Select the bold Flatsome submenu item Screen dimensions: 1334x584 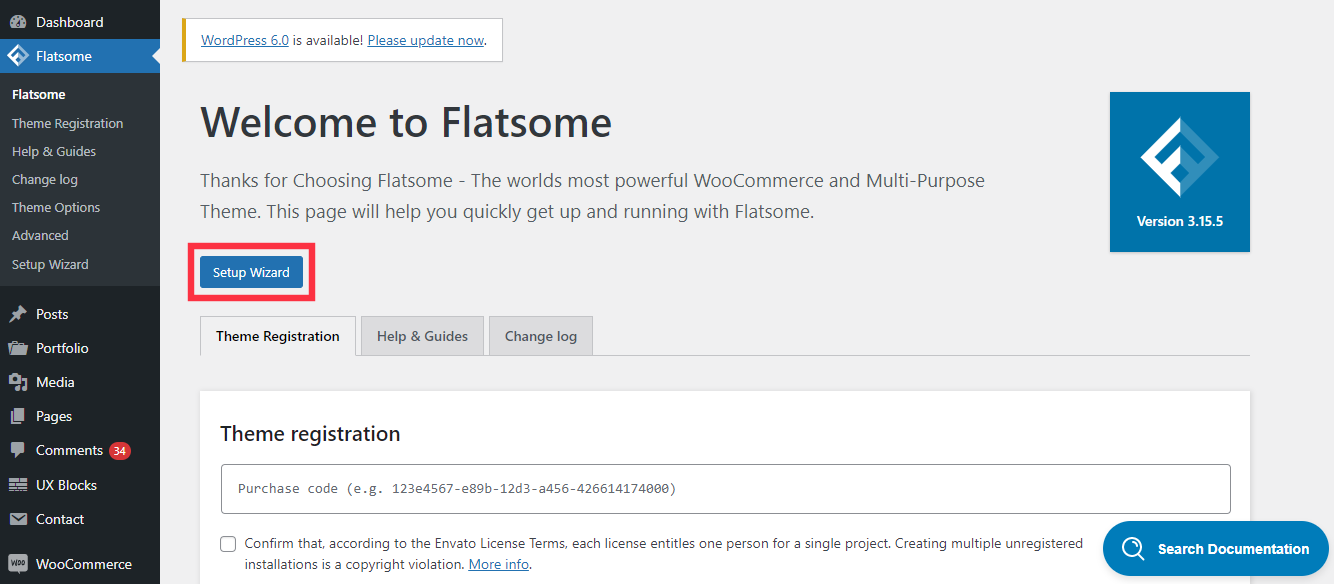[39, 95]
